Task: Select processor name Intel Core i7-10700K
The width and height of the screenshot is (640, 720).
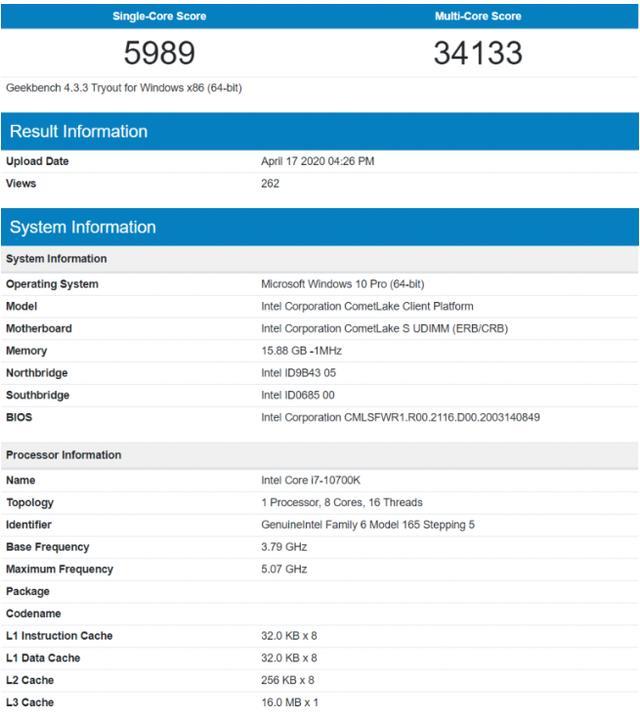Action: click(x=311, y=480)
